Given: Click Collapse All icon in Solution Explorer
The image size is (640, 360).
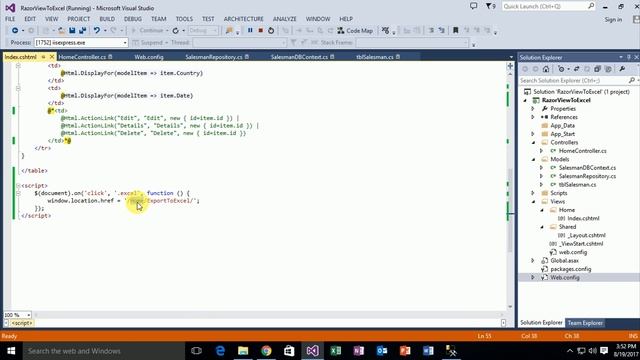Looking at the screenshot, I should click(x=597, y=69).
